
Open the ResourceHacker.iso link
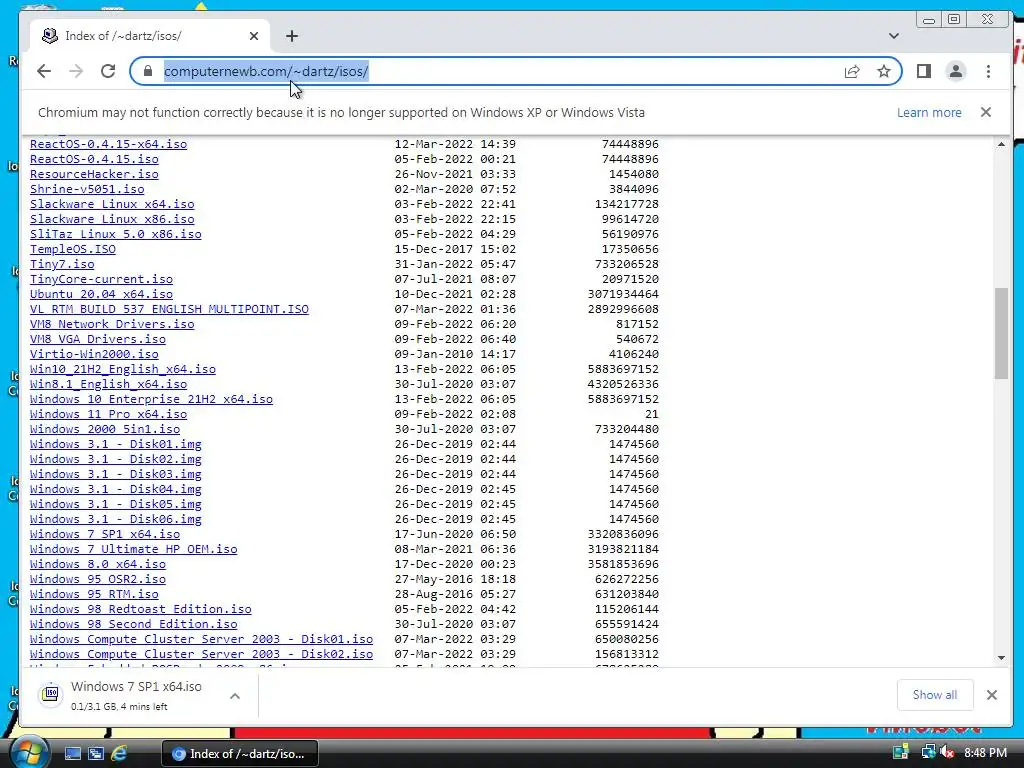[94, 174]
